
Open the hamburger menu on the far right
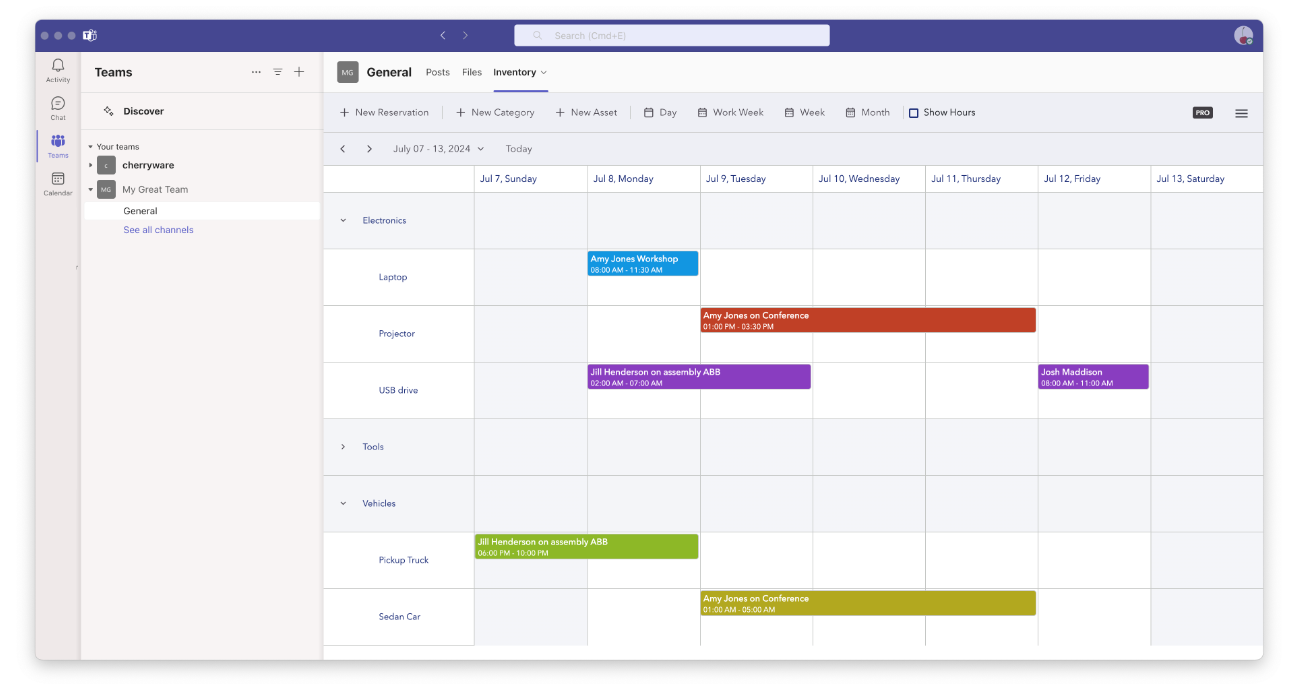(1241, 113)
